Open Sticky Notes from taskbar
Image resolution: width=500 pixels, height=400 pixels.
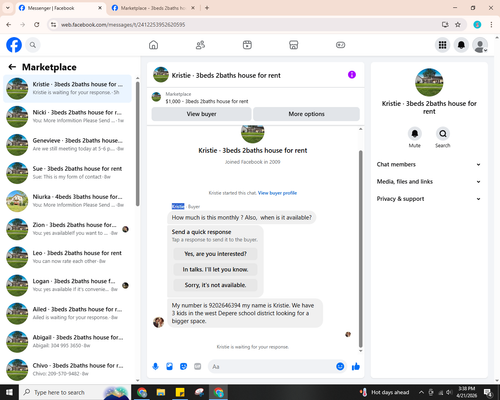(x=180, y=392)
